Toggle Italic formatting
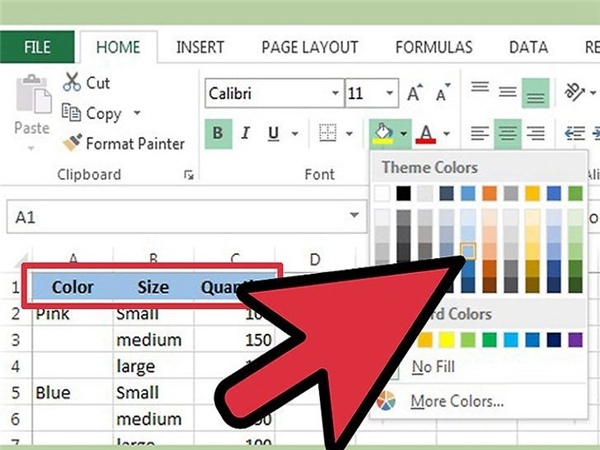This screenshot has height=450, width=600. coord(243,133)
